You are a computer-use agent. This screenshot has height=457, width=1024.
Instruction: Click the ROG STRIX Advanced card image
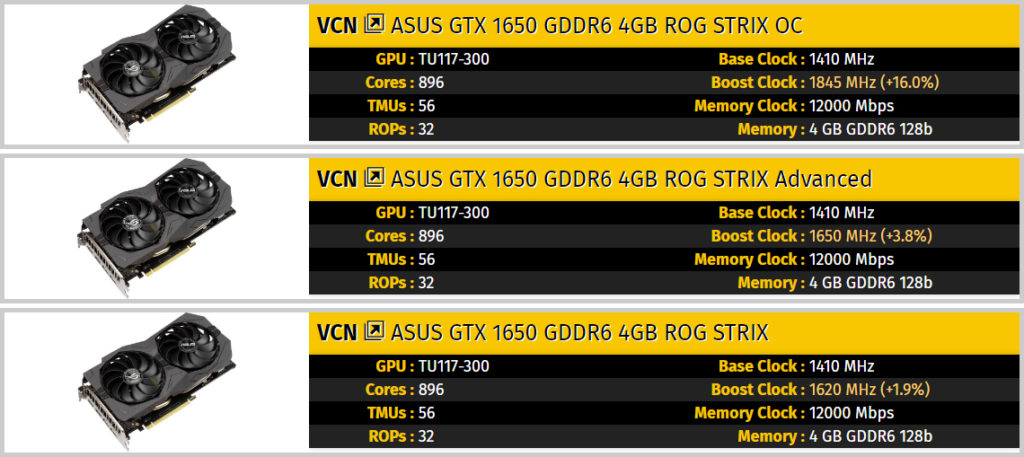pyautogui.click(x=158, y=226)
